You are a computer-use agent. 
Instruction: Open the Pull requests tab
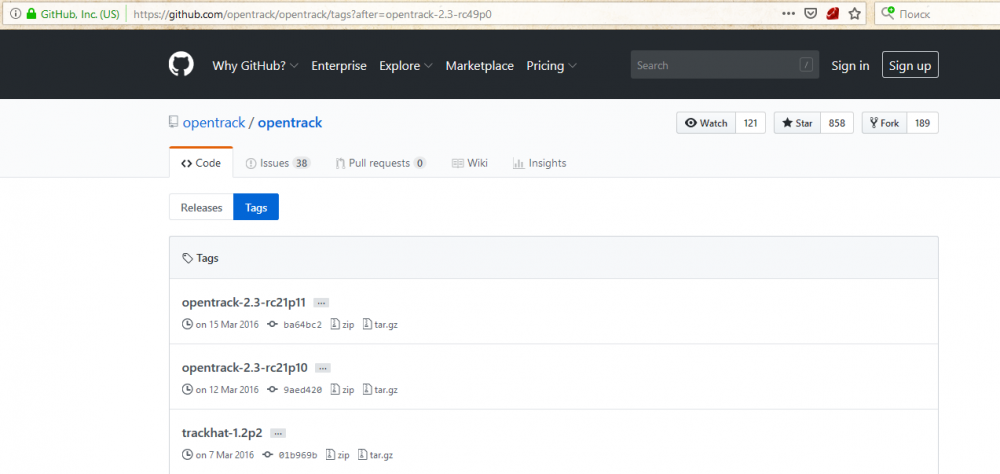(x=381, y=163)
